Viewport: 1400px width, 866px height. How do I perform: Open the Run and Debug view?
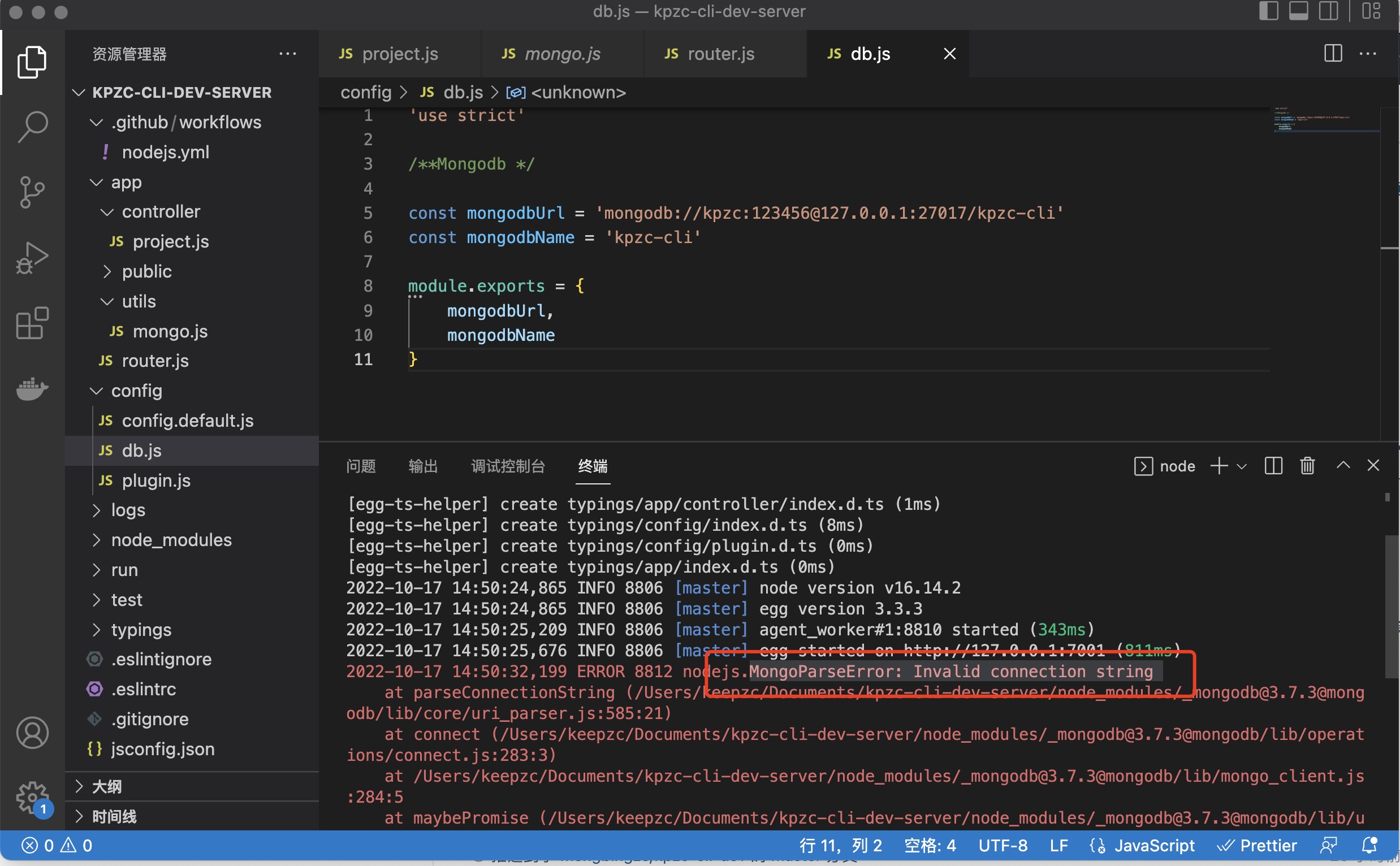pos(32,257)
